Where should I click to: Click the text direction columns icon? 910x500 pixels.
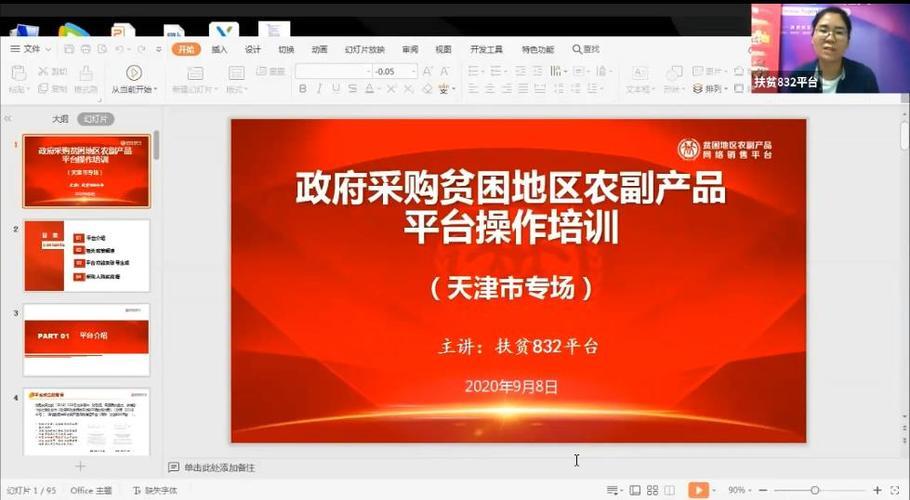click(557, 71)
